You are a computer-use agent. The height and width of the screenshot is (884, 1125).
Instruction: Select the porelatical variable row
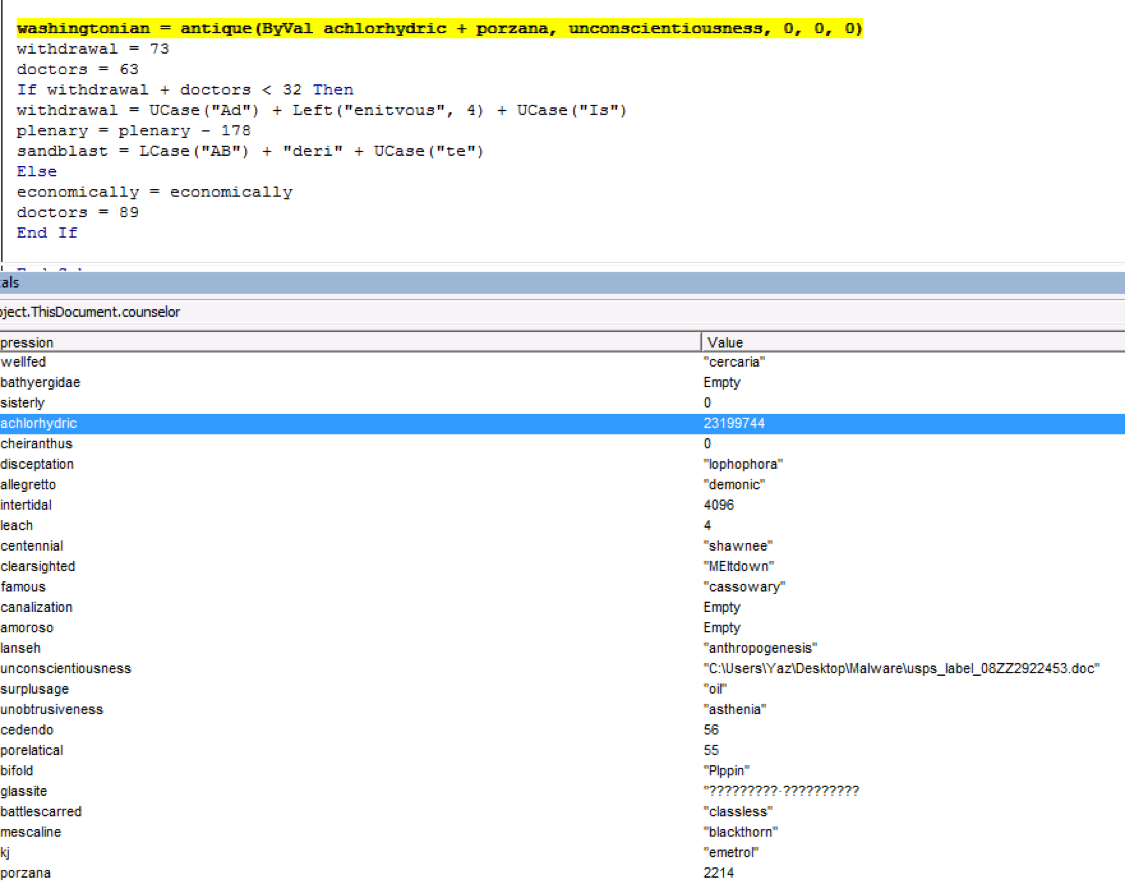click(562, 751)
